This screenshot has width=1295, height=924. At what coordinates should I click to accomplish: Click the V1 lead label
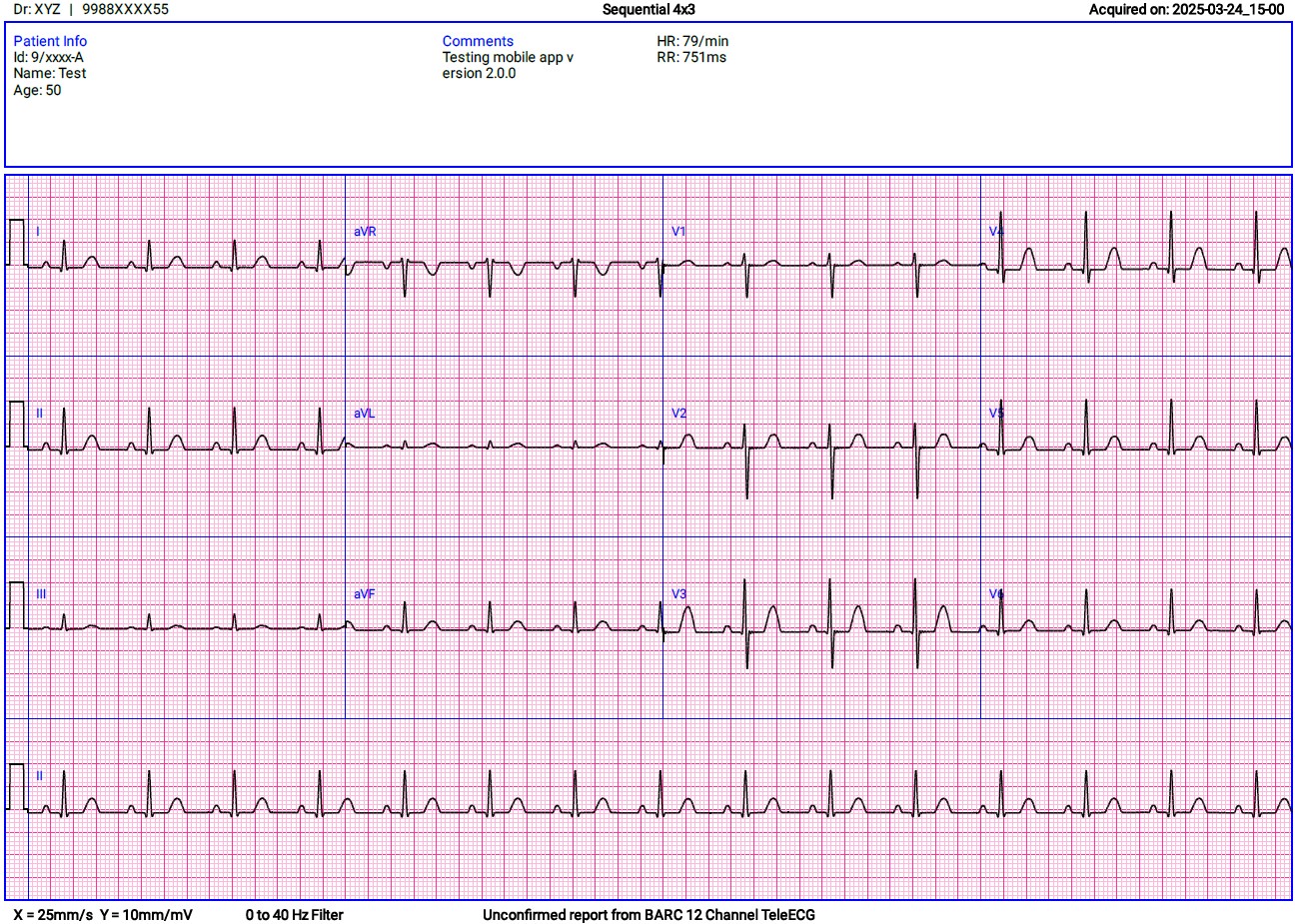[678, 232]
